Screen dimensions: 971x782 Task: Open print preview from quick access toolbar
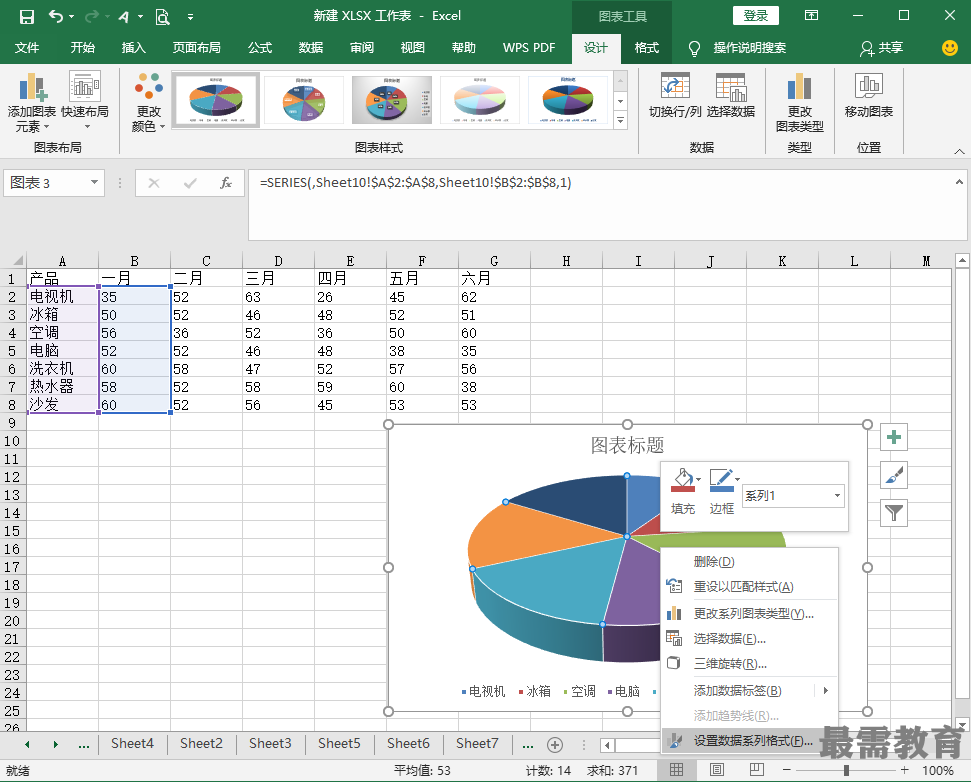coord(162,17)
